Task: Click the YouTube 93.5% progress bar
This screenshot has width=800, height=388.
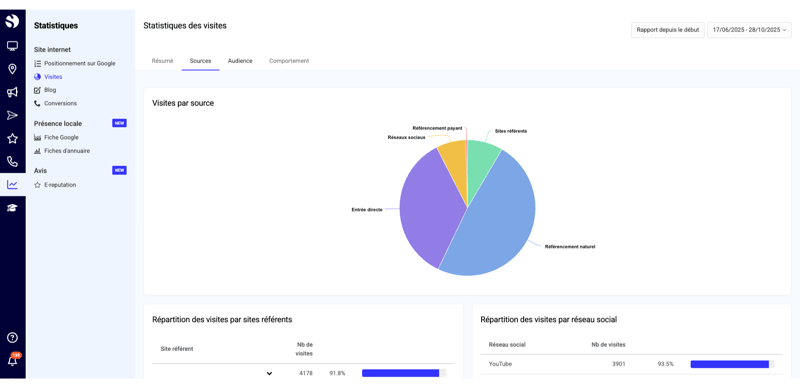Action: (x=732, y=364)
